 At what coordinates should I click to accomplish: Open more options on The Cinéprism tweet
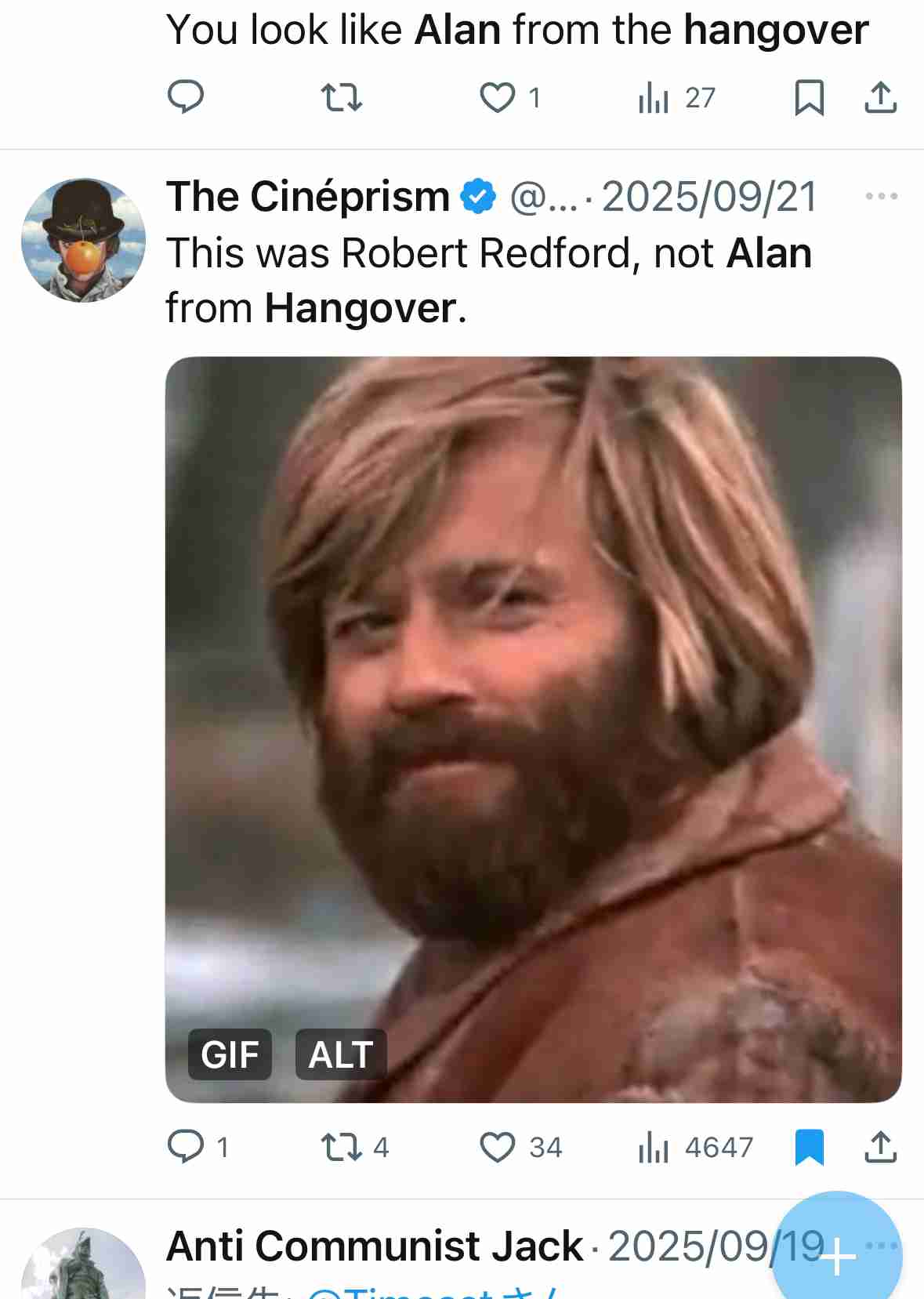(x=881, y=196)
